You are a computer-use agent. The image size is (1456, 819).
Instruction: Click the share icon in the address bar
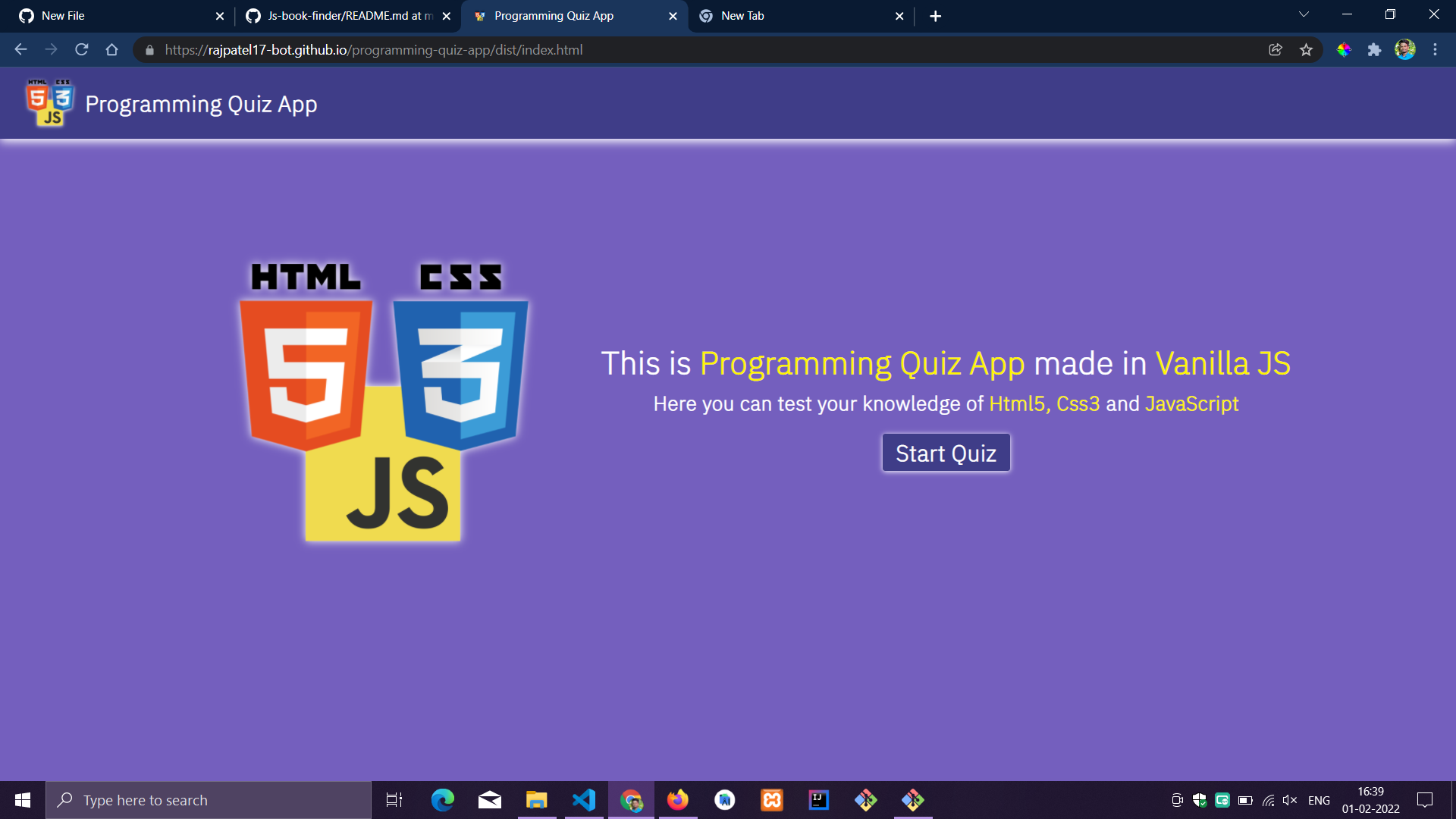[1276, 49]
